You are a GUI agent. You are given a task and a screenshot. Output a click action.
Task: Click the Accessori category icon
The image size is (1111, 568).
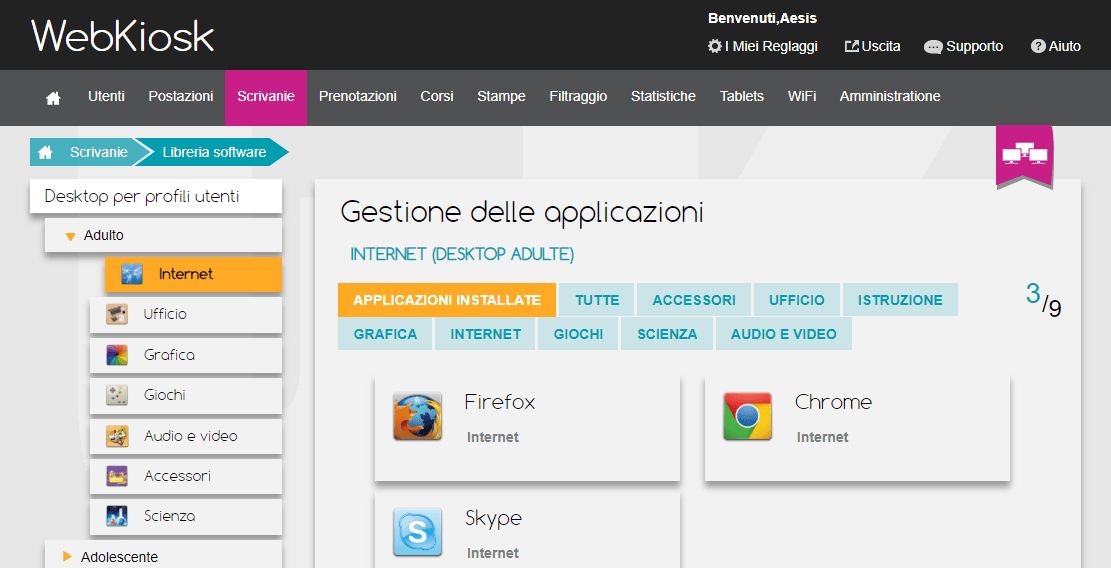coord(117,476)
